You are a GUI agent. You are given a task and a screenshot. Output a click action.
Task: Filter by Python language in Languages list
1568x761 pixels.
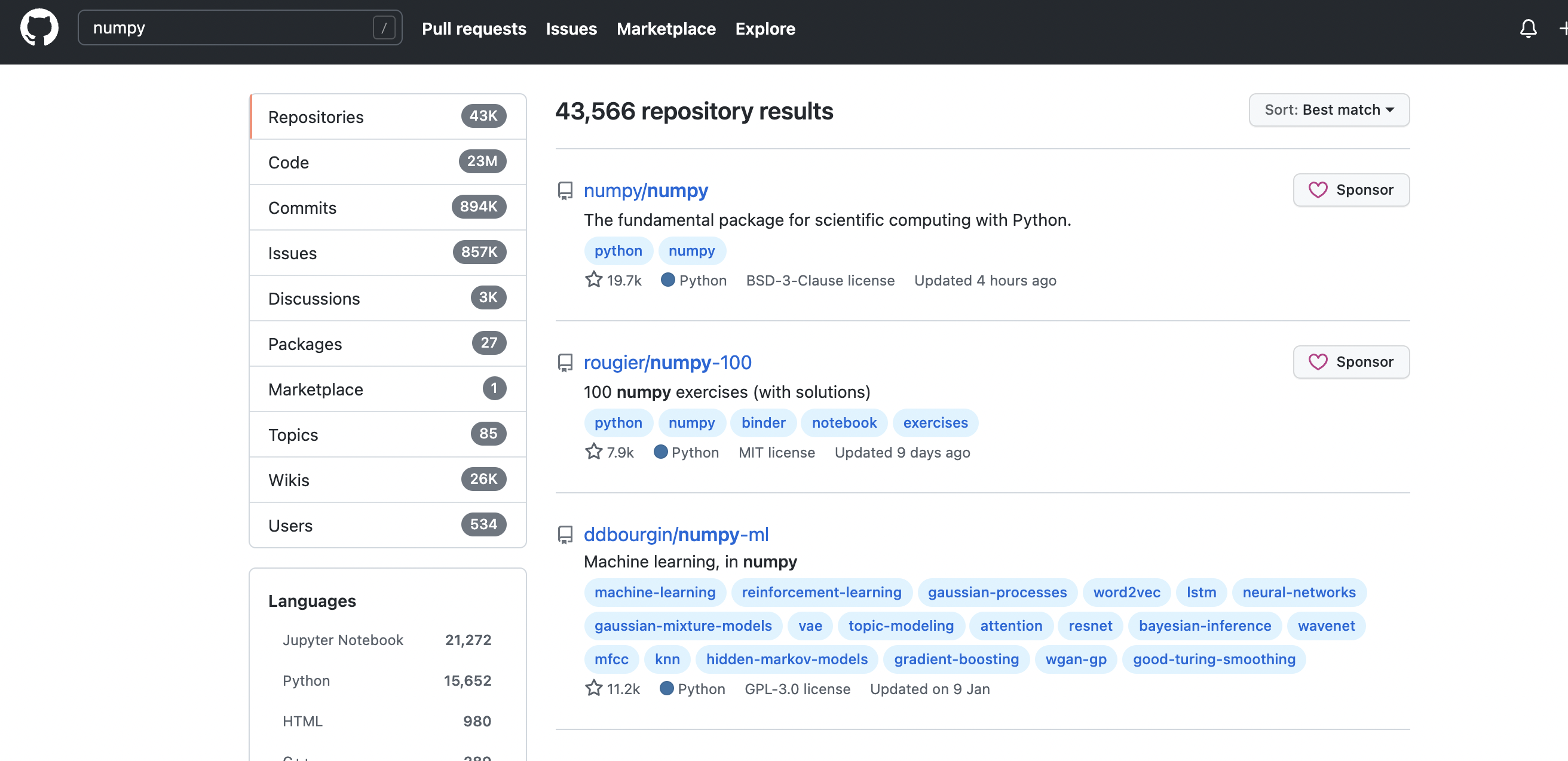pyautogui.click(x=387, y=681)
